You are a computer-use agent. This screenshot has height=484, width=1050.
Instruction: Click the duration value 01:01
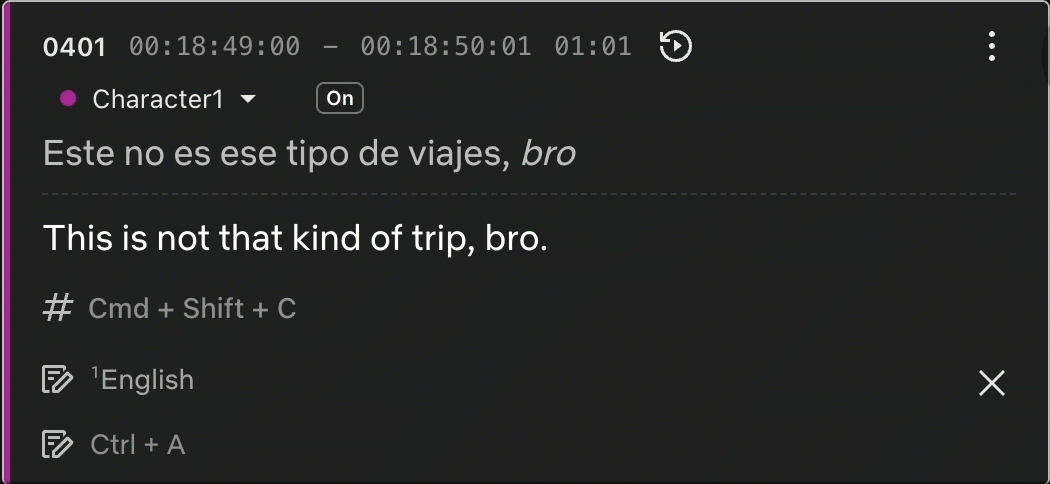point(593,46)
